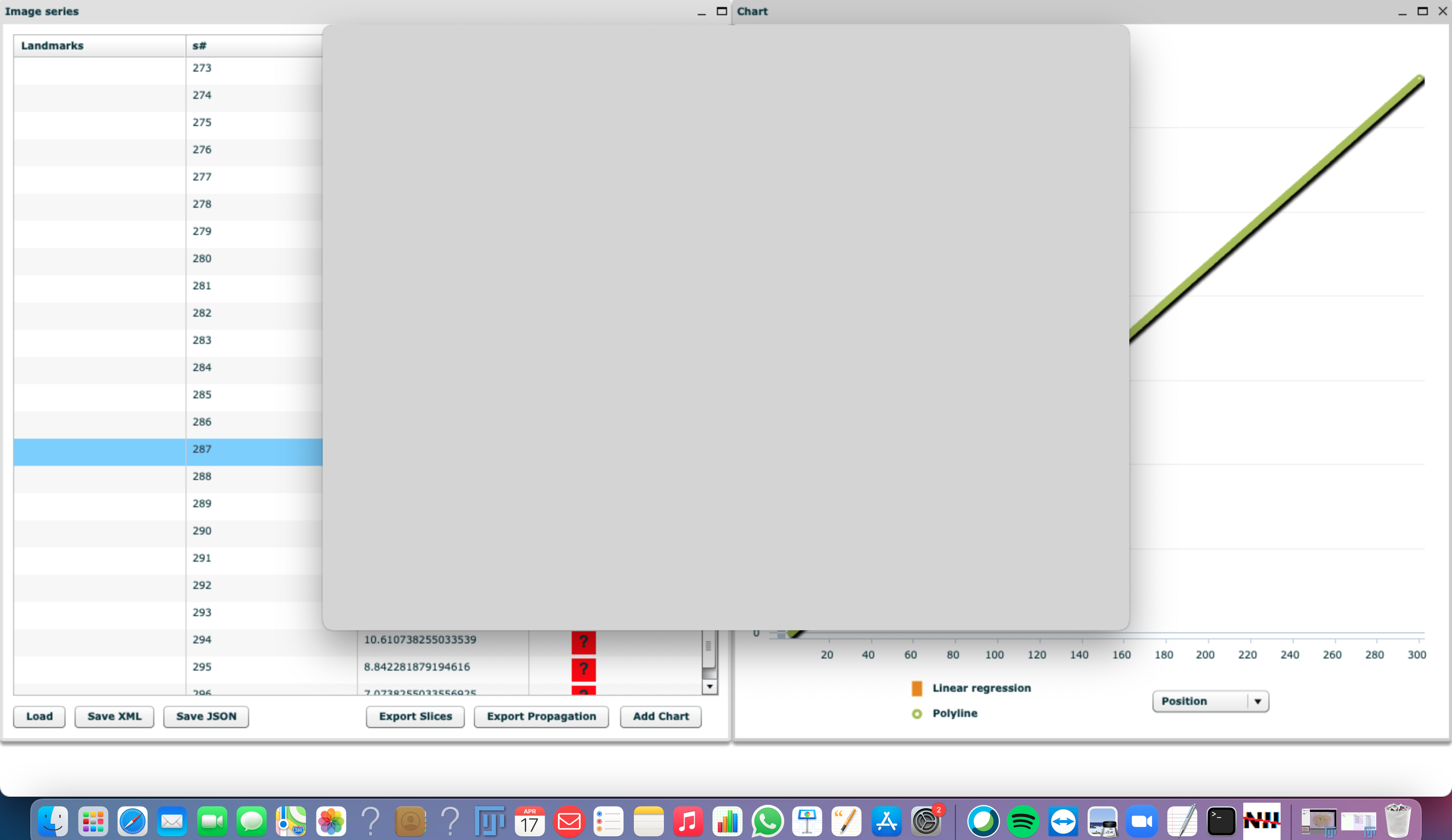Click the Save XML button

tap(114, 716)
